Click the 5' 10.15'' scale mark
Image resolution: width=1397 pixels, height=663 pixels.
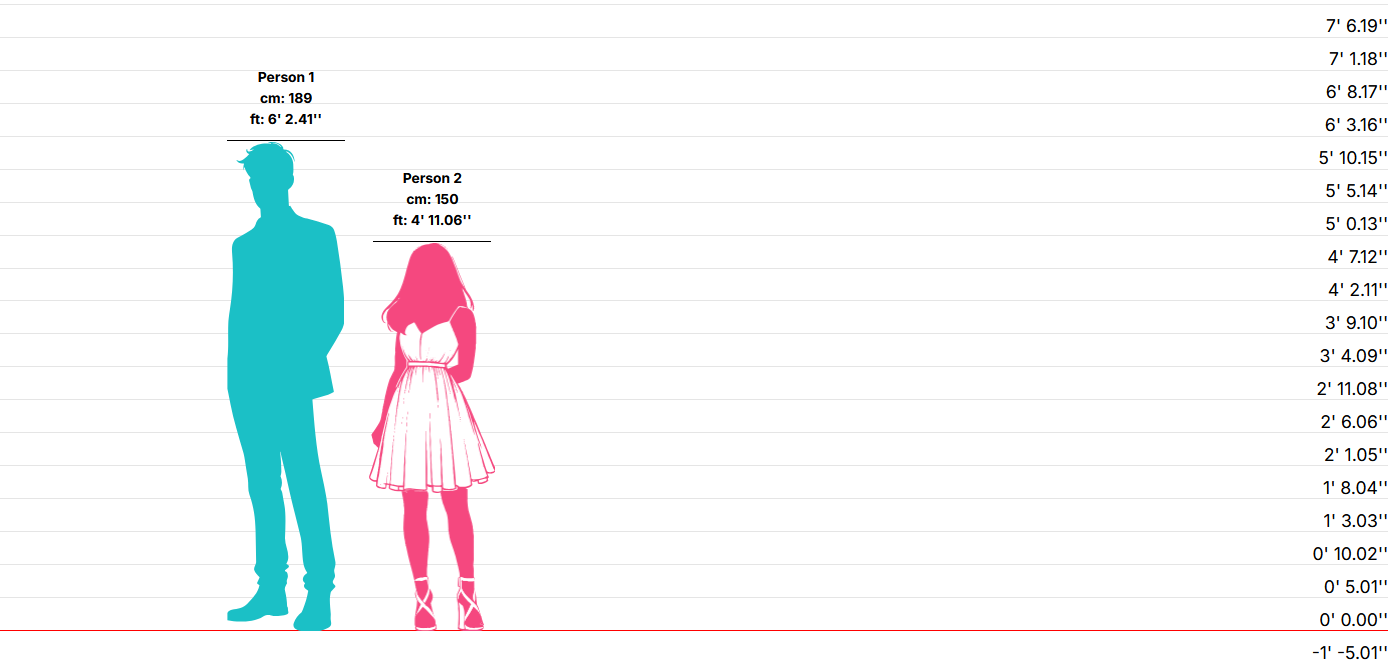[1353, 158]
